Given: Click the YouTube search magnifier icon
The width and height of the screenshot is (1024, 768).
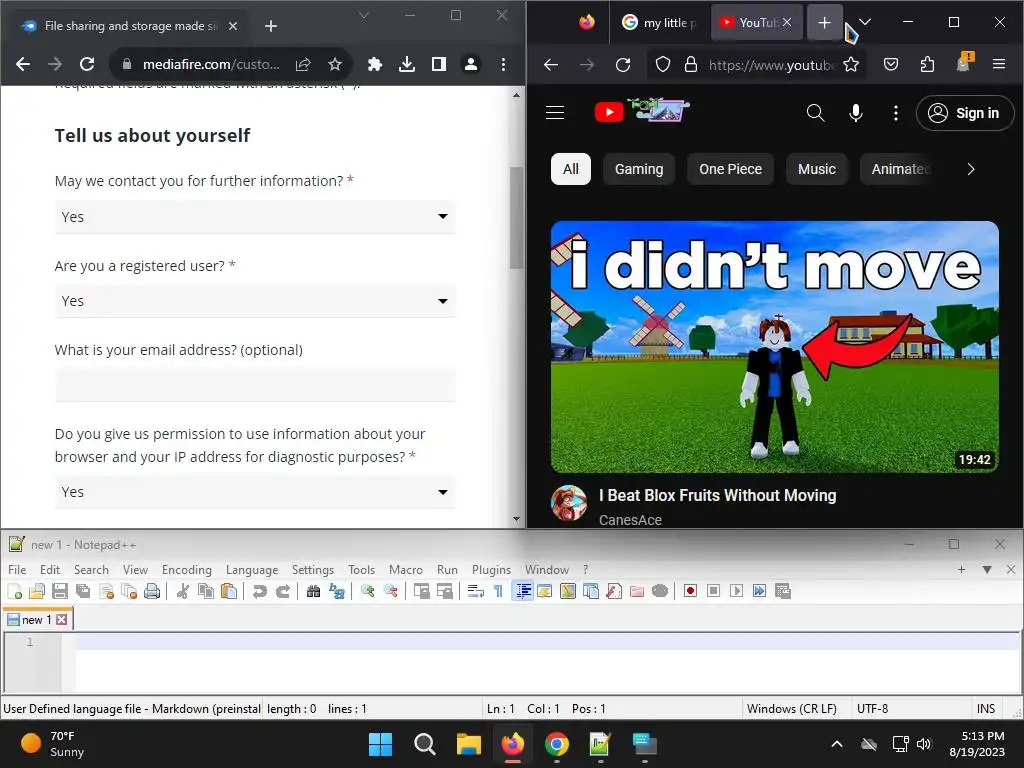Looking at the screenshot, I should click(x=815, y=113).
